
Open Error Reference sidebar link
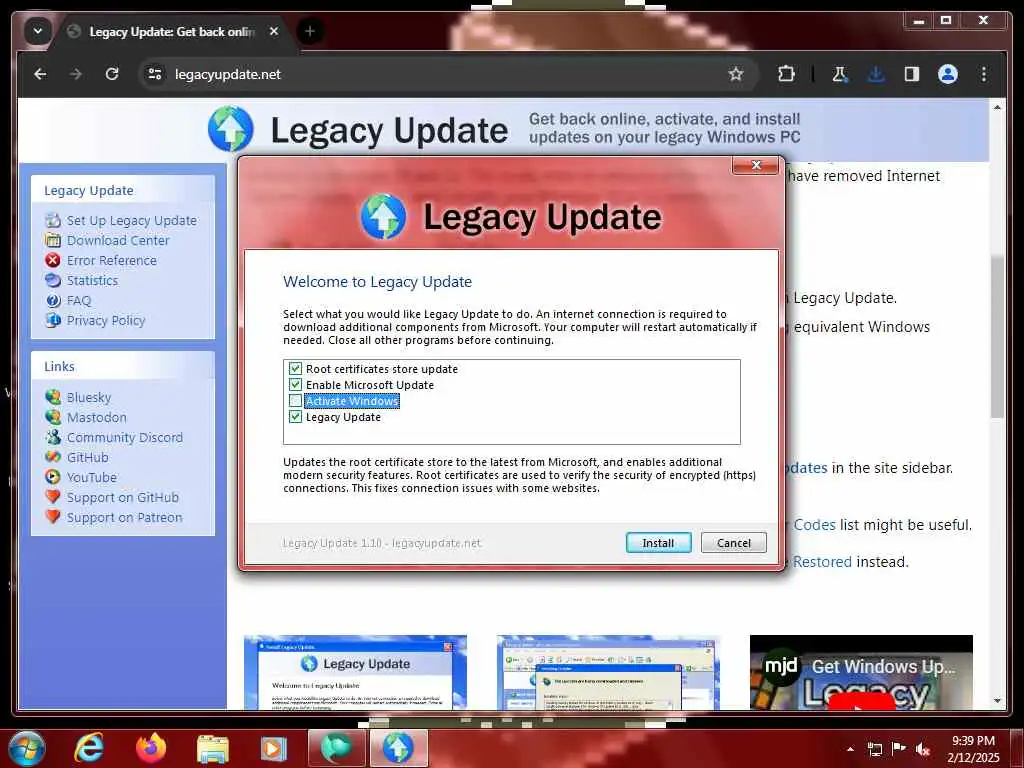(112, 261)
